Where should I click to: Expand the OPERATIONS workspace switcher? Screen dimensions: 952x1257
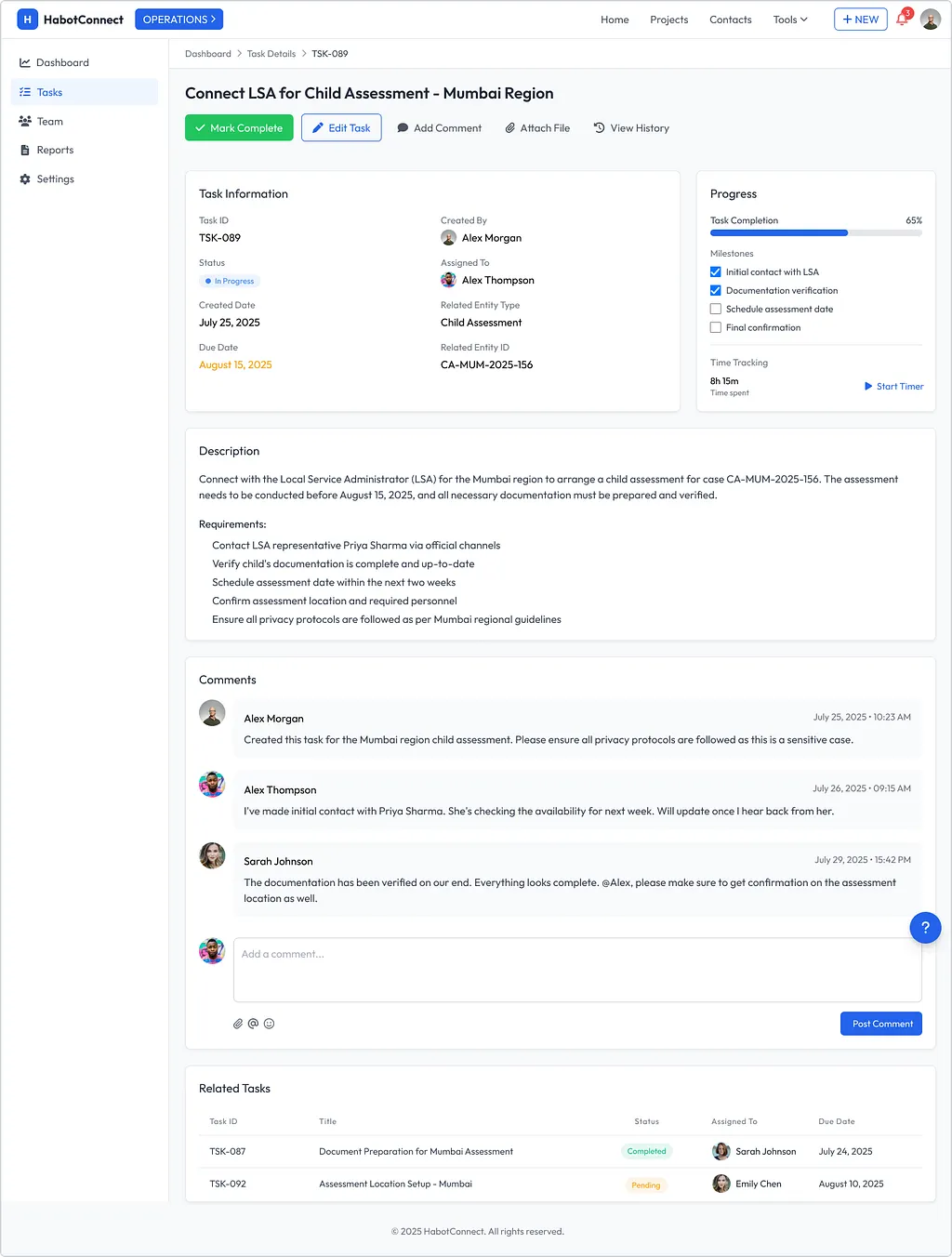(x=179, y=19)
